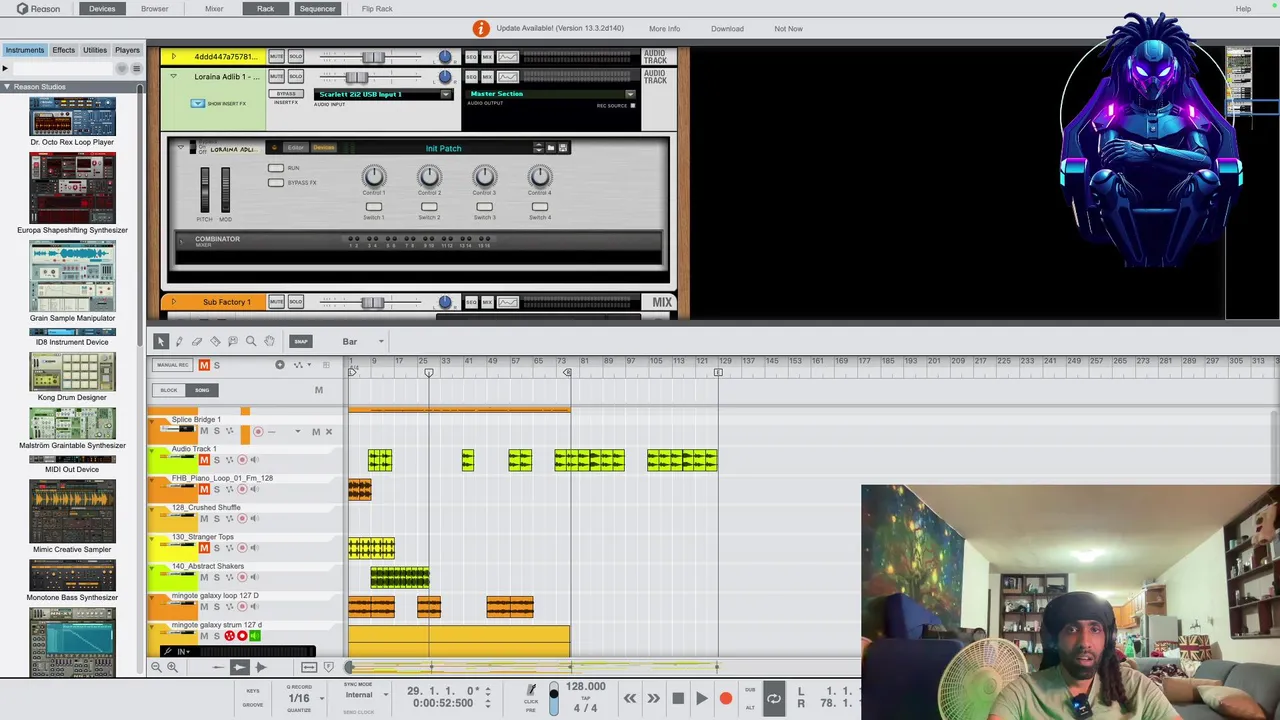Solo the 128_Crushed Shuffle track

pyautogui.click(x=216, y=518)
